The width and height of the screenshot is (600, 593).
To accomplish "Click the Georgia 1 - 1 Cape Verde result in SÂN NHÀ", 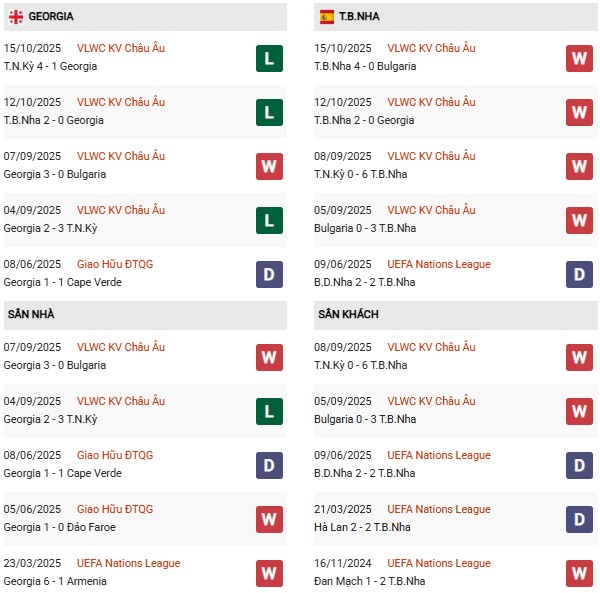I will (x=55, y=473).
